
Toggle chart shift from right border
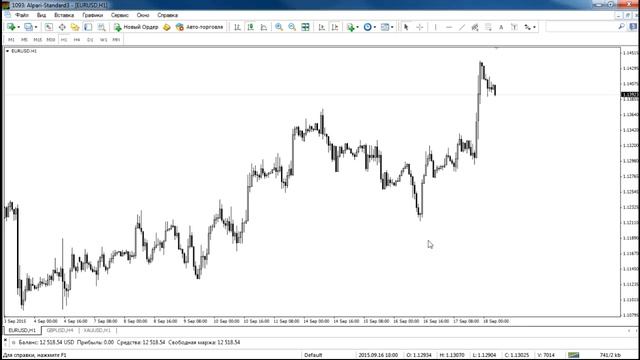(x=335, y=27)
